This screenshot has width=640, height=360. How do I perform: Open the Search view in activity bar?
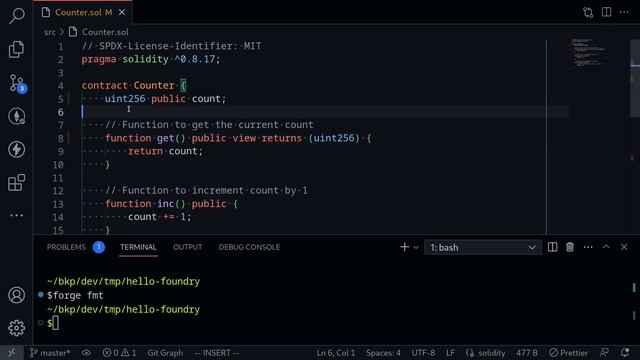click(x=17, y=16)
